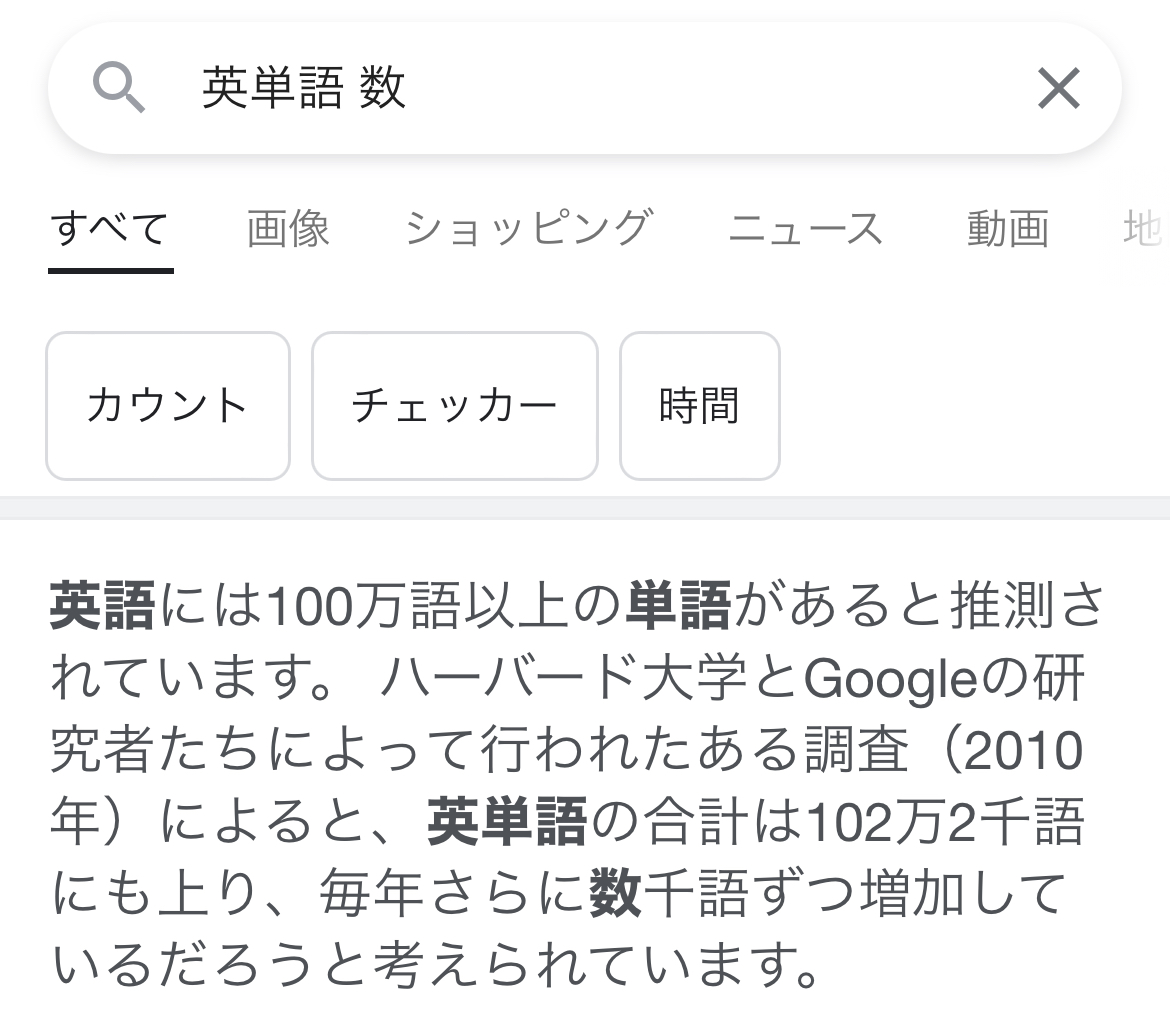Click the bold 英語 at snippet start
This screenshot has height=1025, width=1170.
(x=102, y=605)
